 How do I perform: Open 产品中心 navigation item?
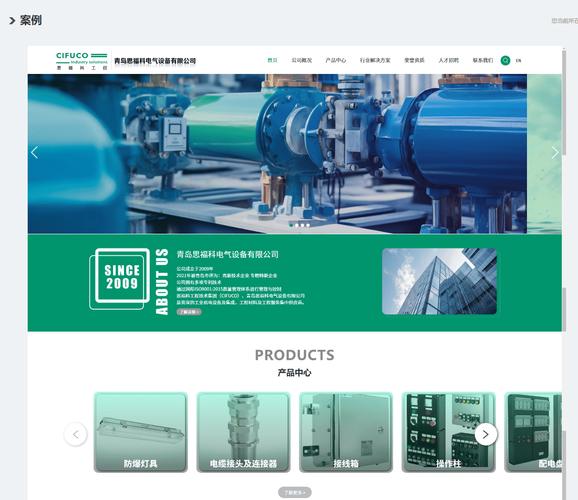click(x=335, y=60)
